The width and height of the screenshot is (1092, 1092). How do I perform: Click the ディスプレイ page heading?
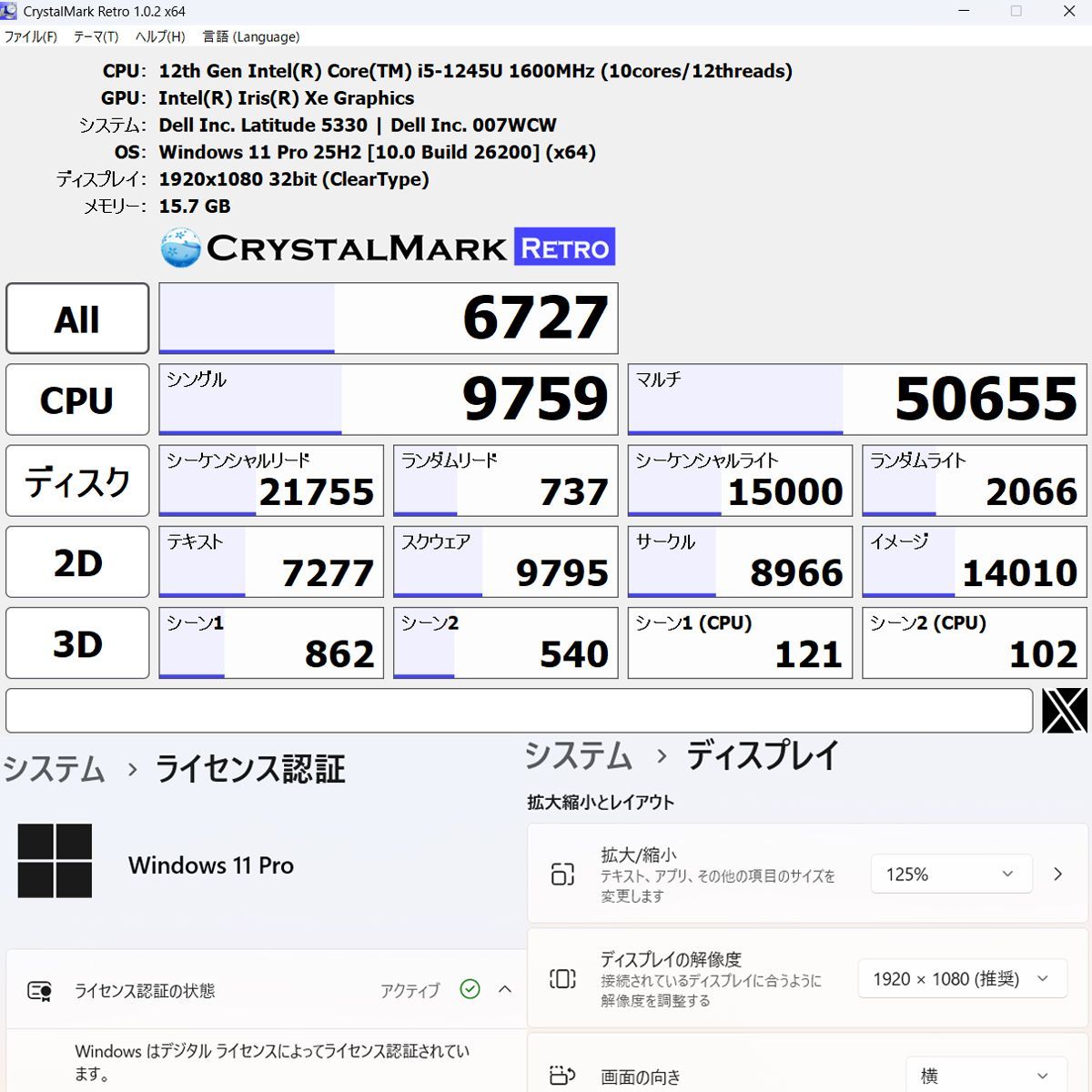point(763,755)
